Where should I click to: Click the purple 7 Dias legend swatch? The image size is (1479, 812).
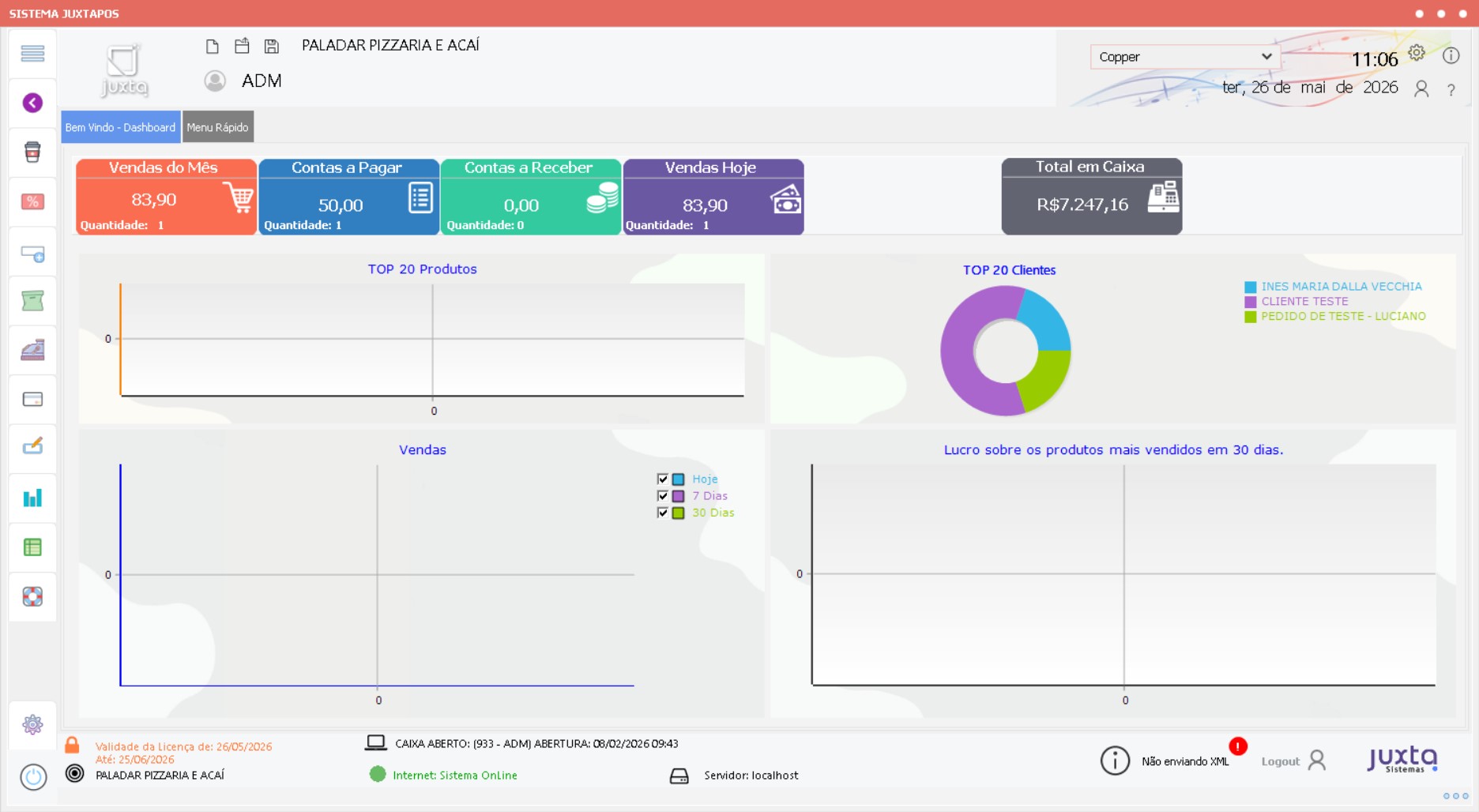[679, 496]
